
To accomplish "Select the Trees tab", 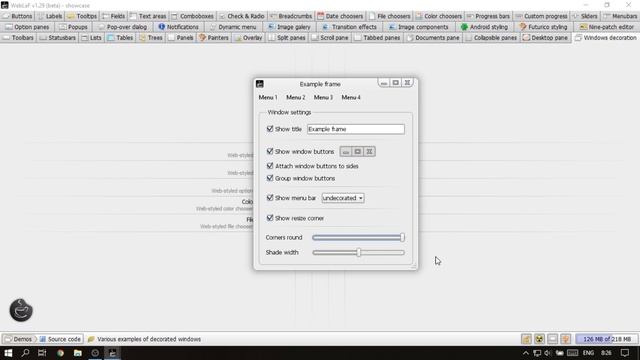I will coord(151,38).
